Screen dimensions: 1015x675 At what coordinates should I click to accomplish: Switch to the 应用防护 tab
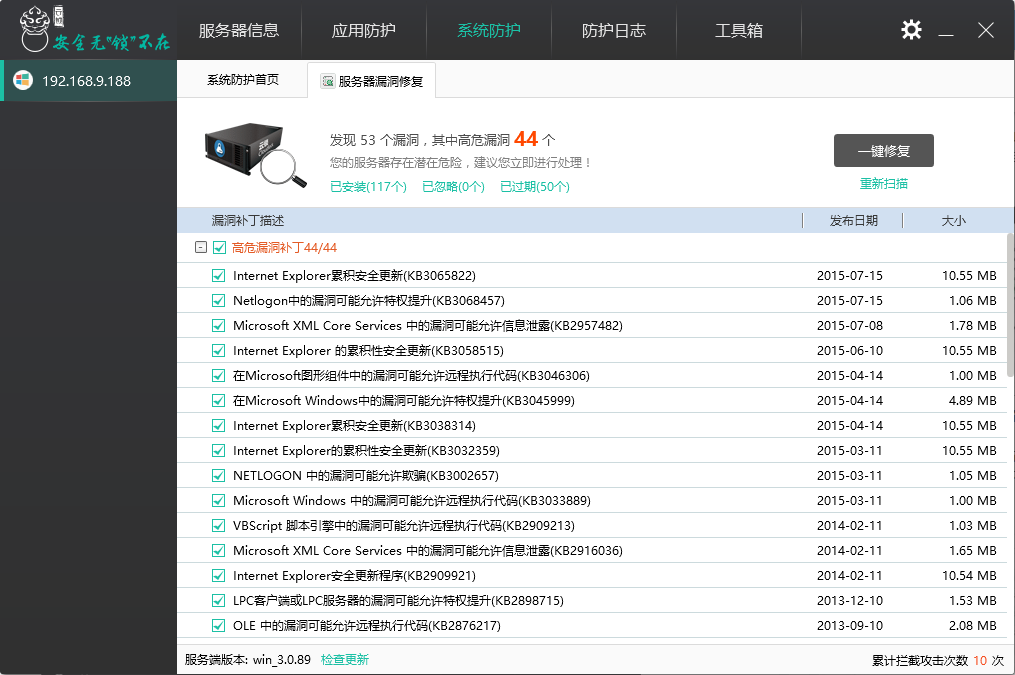pos(364,30)
